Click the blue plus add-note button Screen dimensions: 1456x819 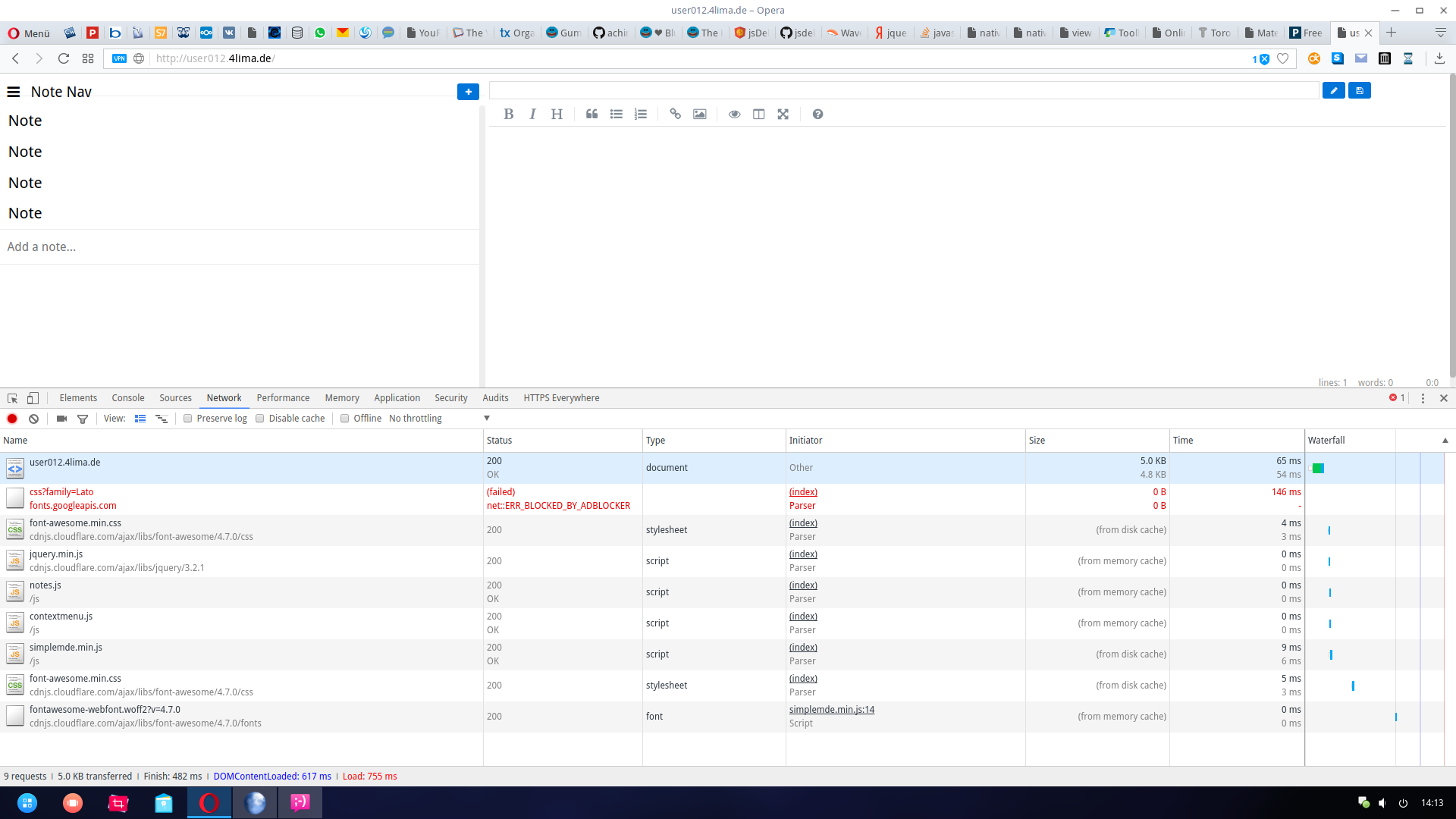(468, 92)
